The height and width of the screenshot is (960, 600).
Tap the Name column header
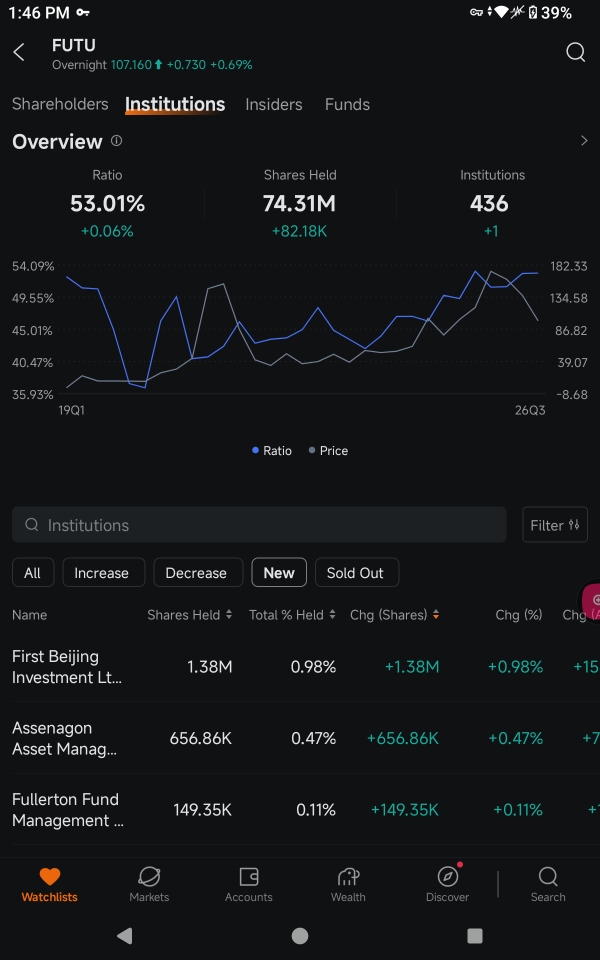pos(29,615)
